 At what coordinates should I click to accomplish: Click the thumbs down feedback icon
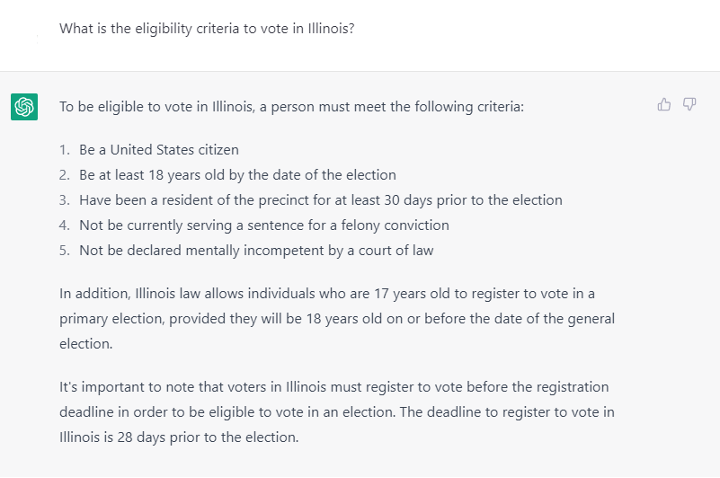(x=689, y=104)
